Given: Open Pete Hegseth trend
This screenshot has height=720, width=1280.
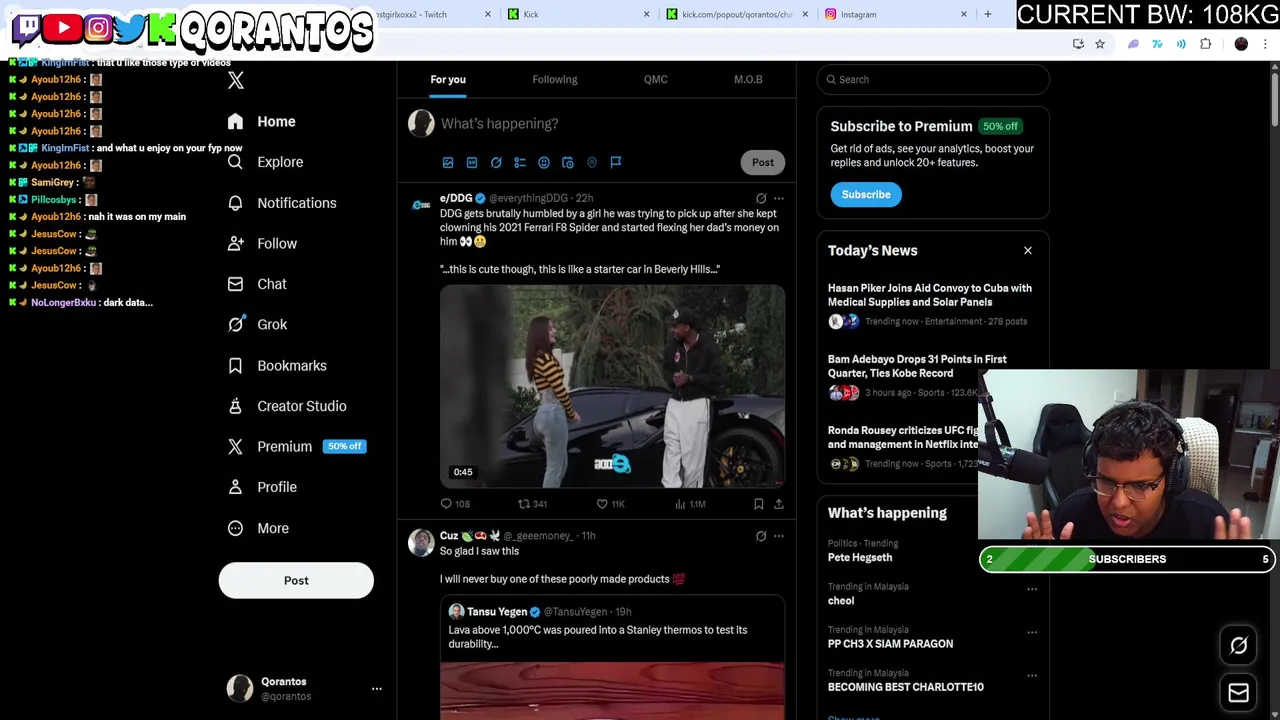Looking at the screenshot, I should [860, 557].
